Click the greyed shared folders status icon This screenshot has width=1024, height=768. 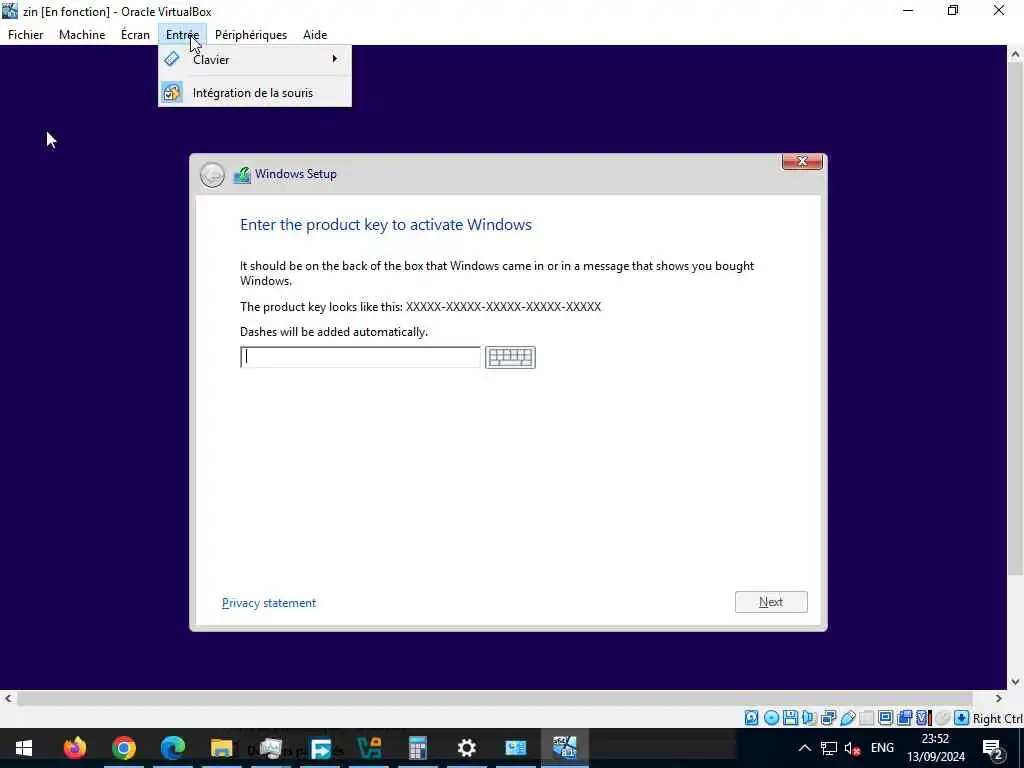click(867, 718)
